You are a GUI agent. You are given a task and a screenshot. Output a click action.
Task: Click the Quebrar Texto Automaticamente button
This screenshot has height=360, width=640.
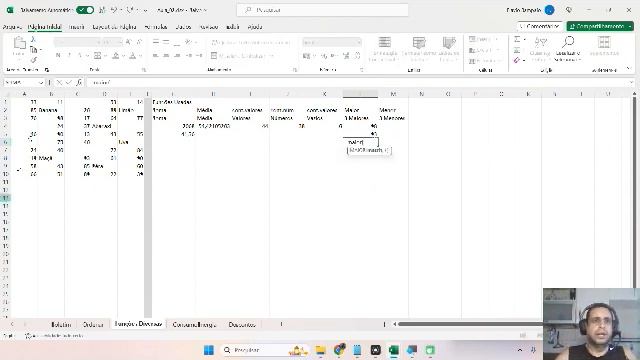[x=250, y=42]
